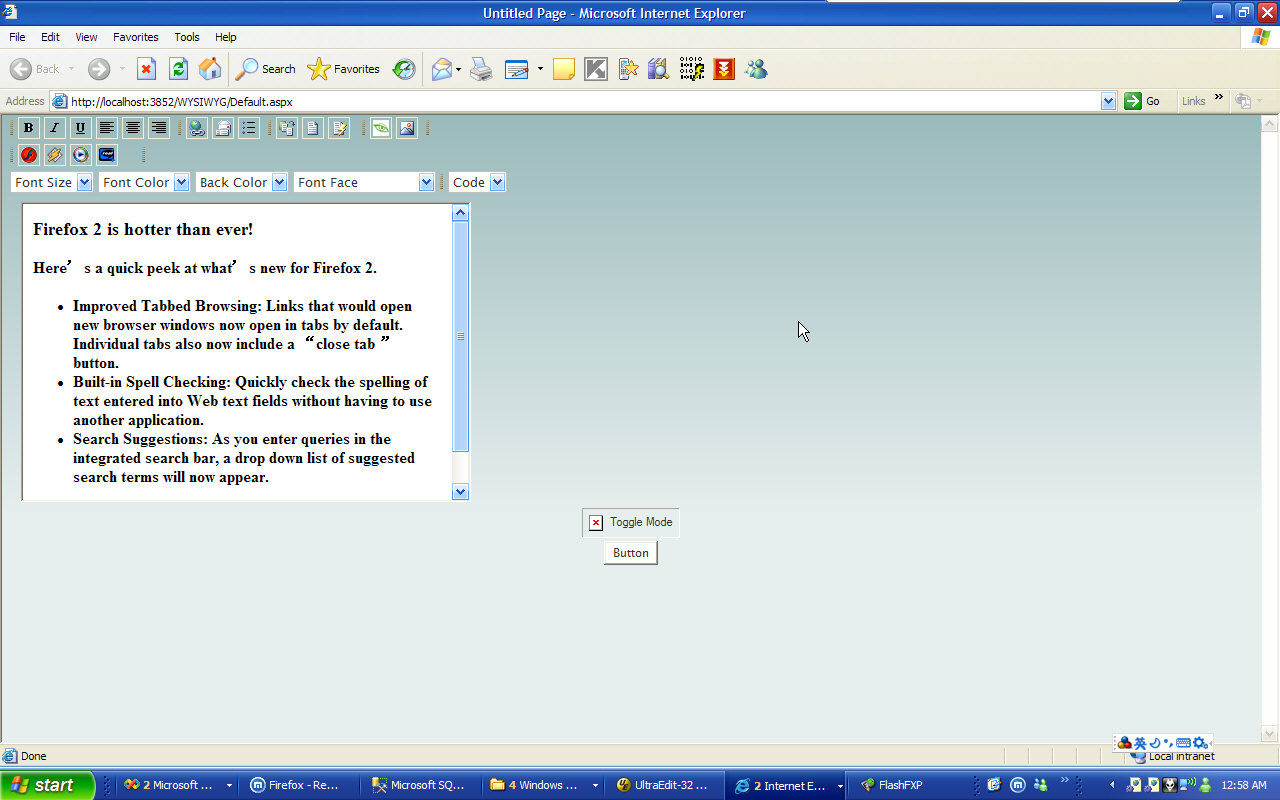The image size is (1280, 800).
Task: Click the Go button beside address bar
Action: [x=1142, y=101]
